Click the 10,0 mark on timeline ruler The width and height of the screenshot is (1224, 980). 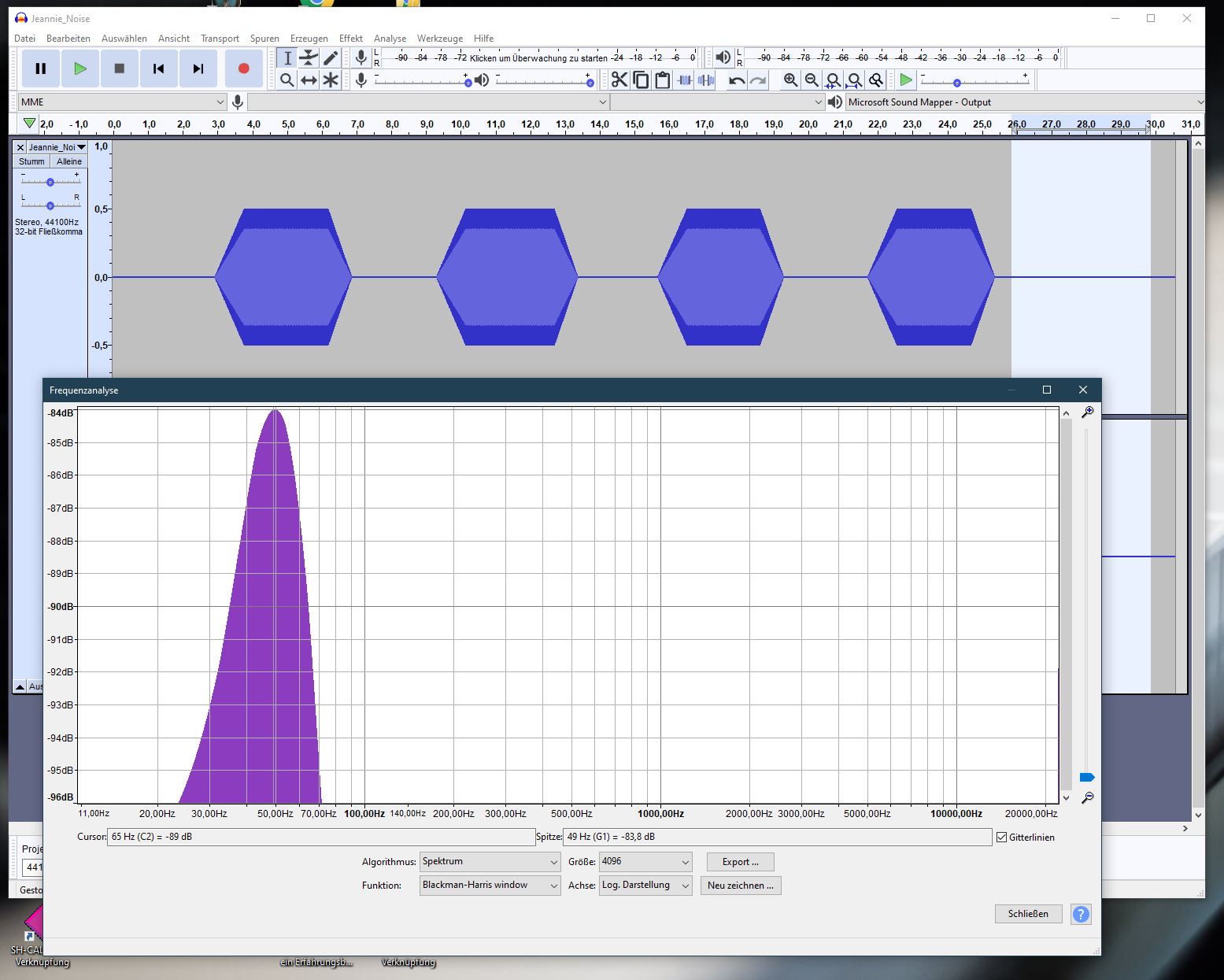(460, 124)
